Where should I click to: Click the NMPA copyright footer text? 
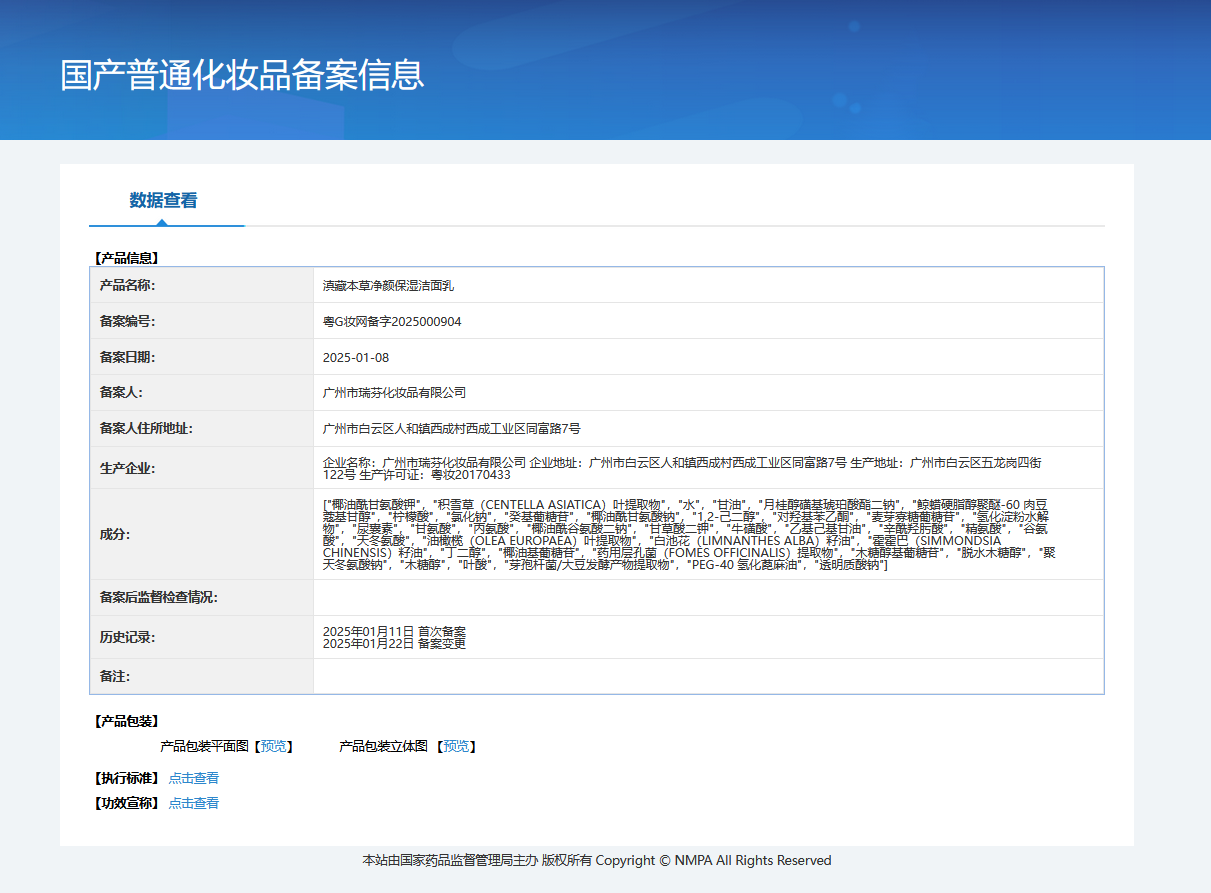pos(596,860)
